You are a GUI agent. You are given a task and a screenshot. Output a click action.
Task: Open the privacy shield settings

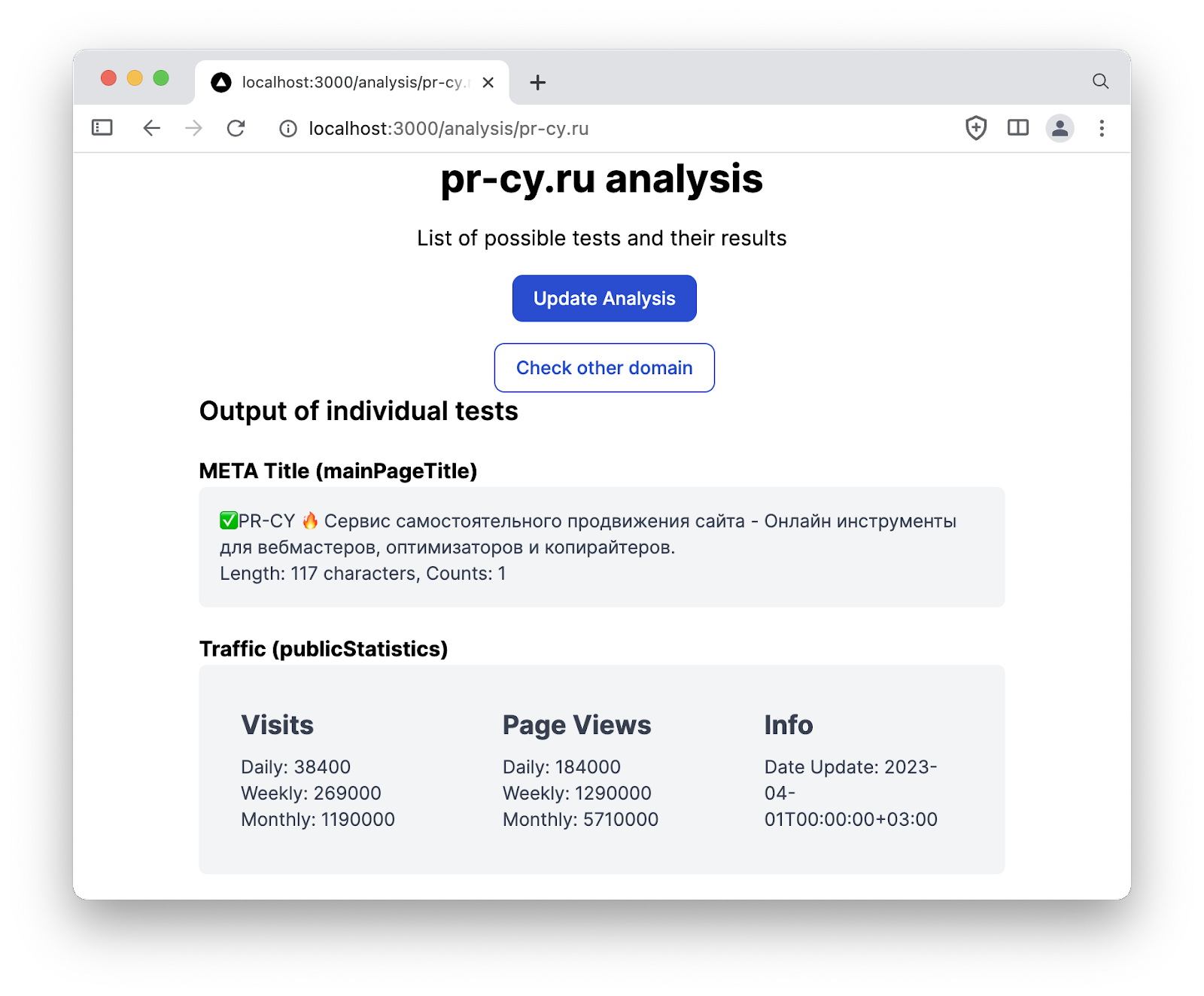[974, 128]
